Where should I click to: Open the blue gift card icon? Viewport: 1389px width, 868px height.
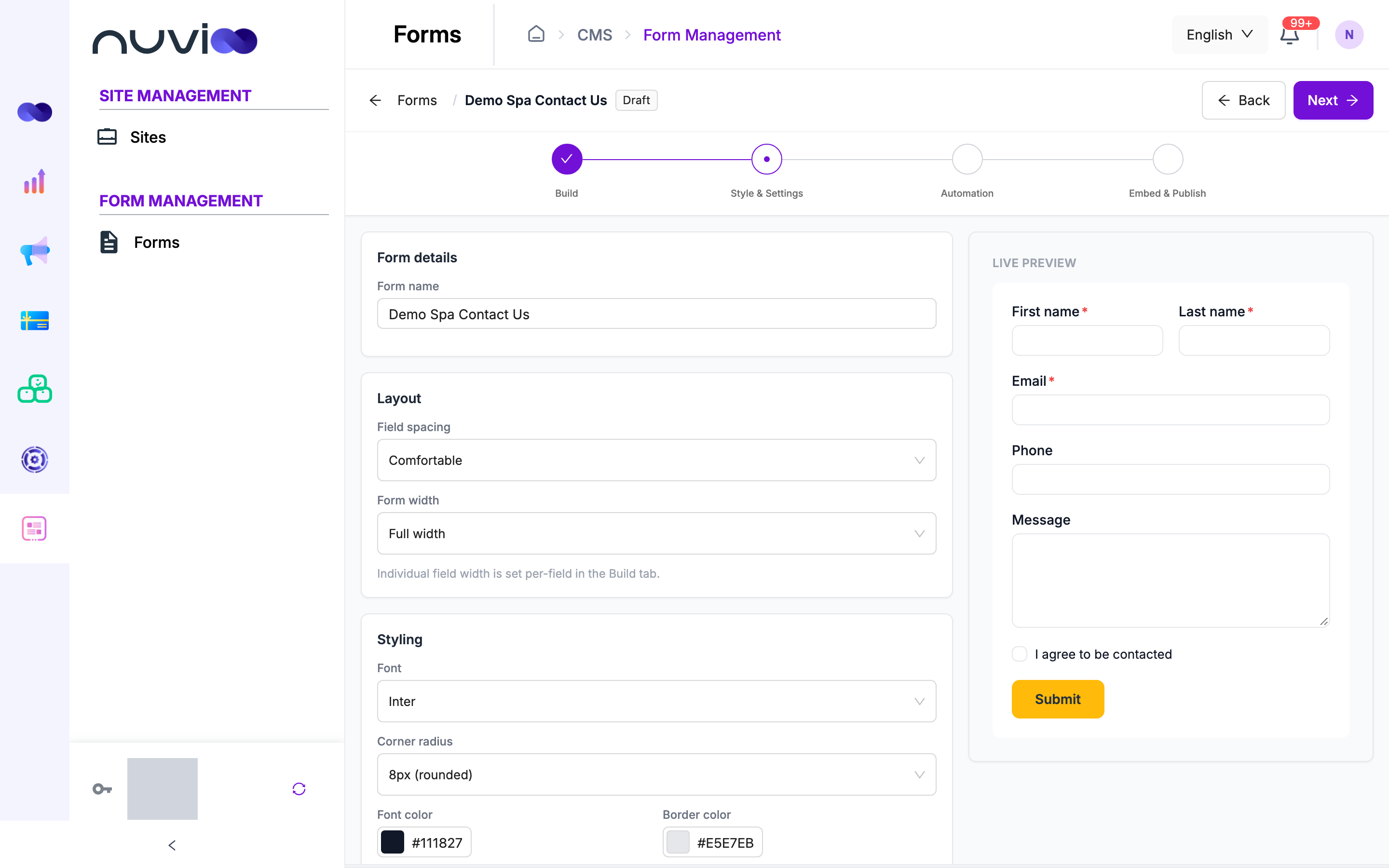(34, 320)
